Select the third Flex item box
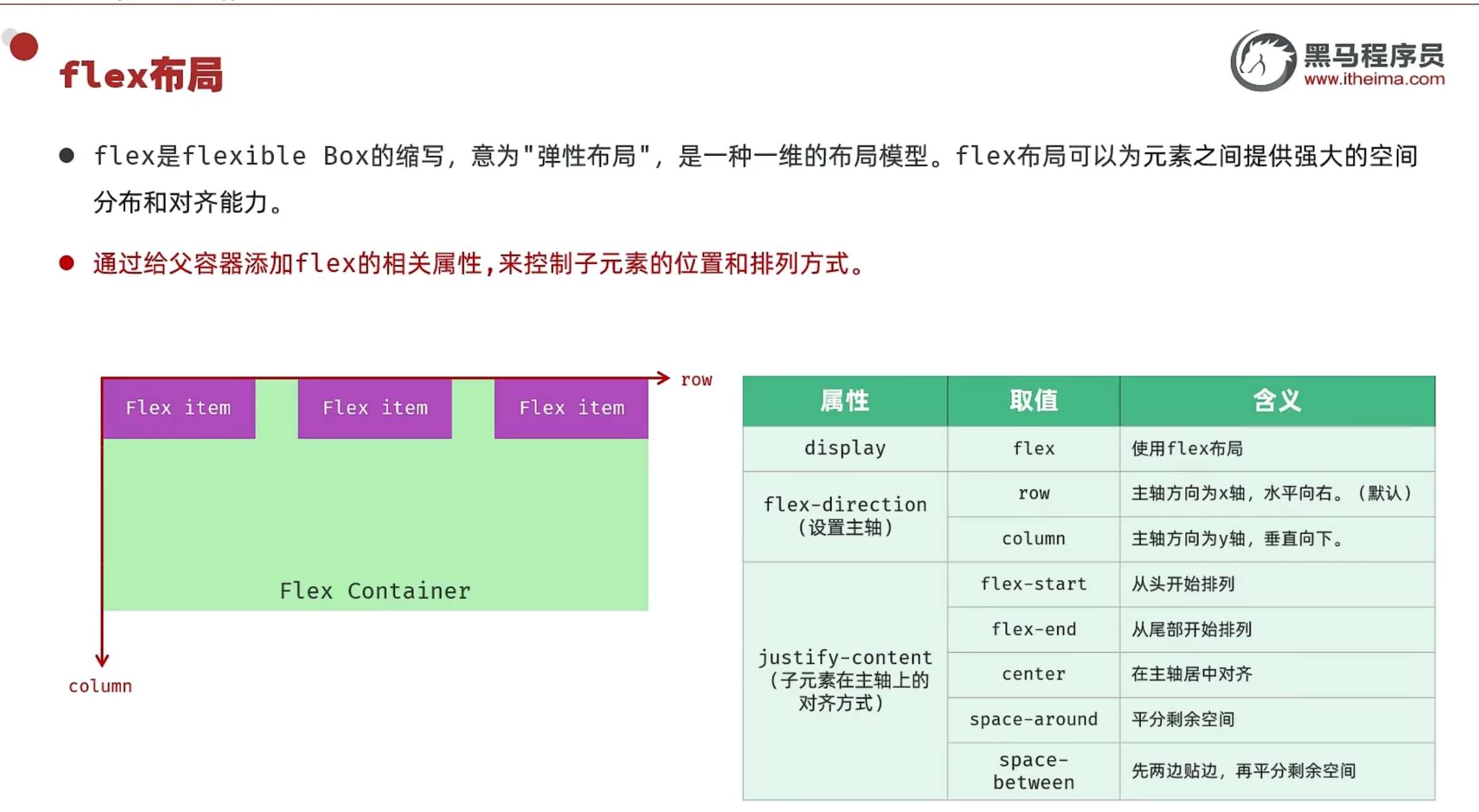Image resolution: width=1479 pixels, height=812 pixels. tap(571, 408)
